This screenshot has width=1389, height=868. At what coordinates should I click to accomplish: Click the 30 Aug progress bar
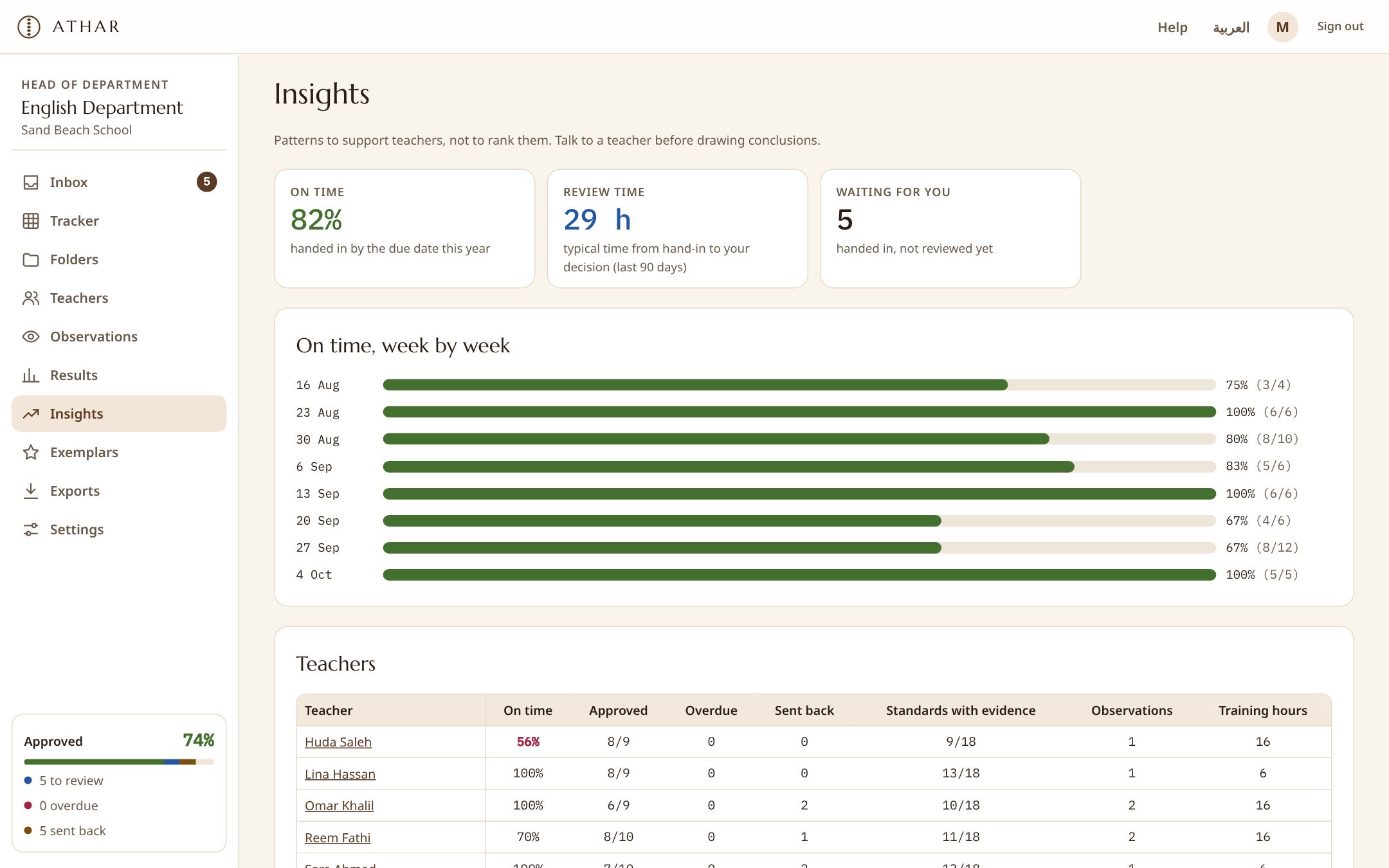[799, 439]
